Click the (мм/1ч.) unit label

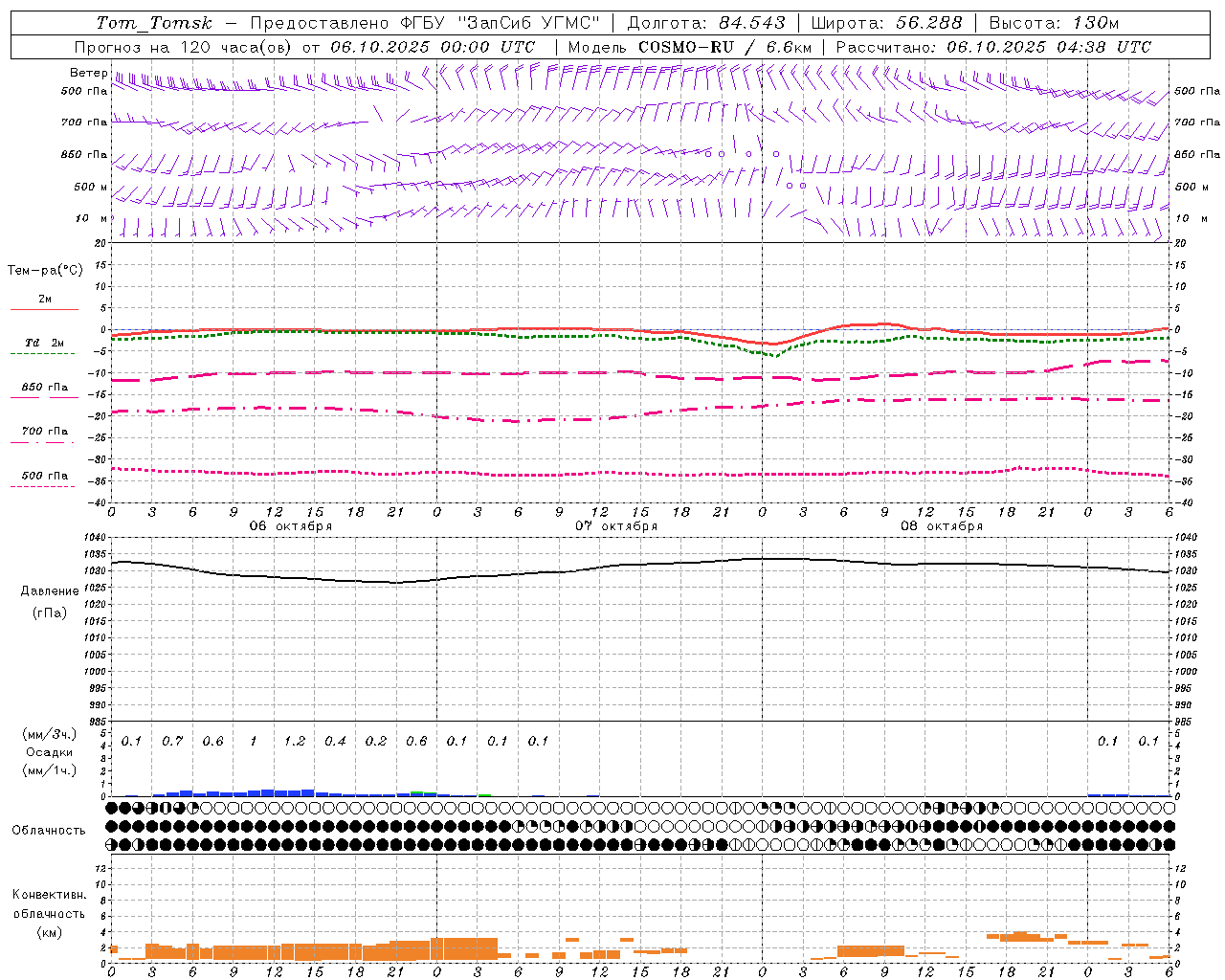pos(50,770)
